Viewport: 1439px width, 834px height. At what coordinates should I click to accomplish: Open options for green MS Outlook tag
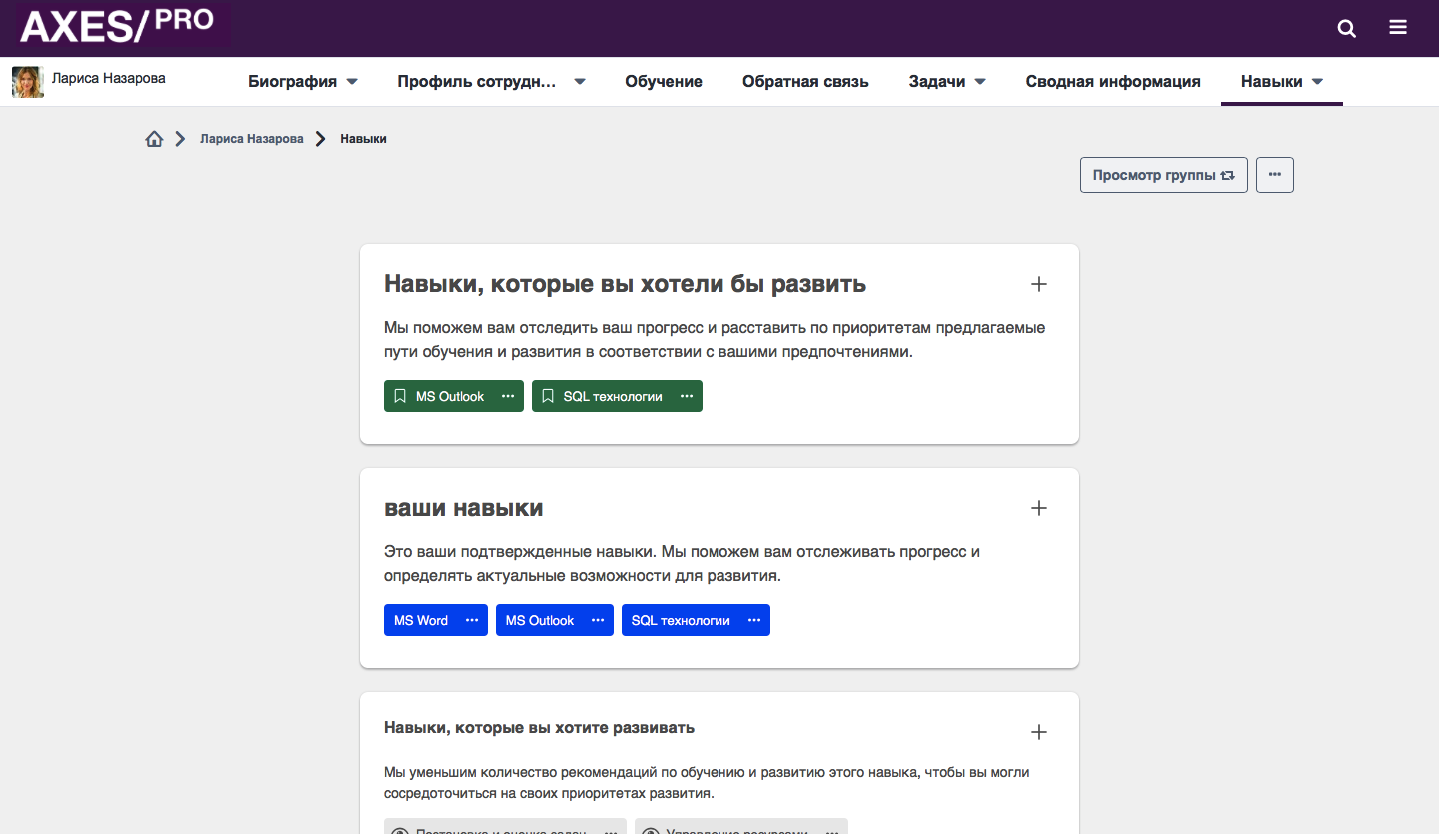(x=508, y=396)
